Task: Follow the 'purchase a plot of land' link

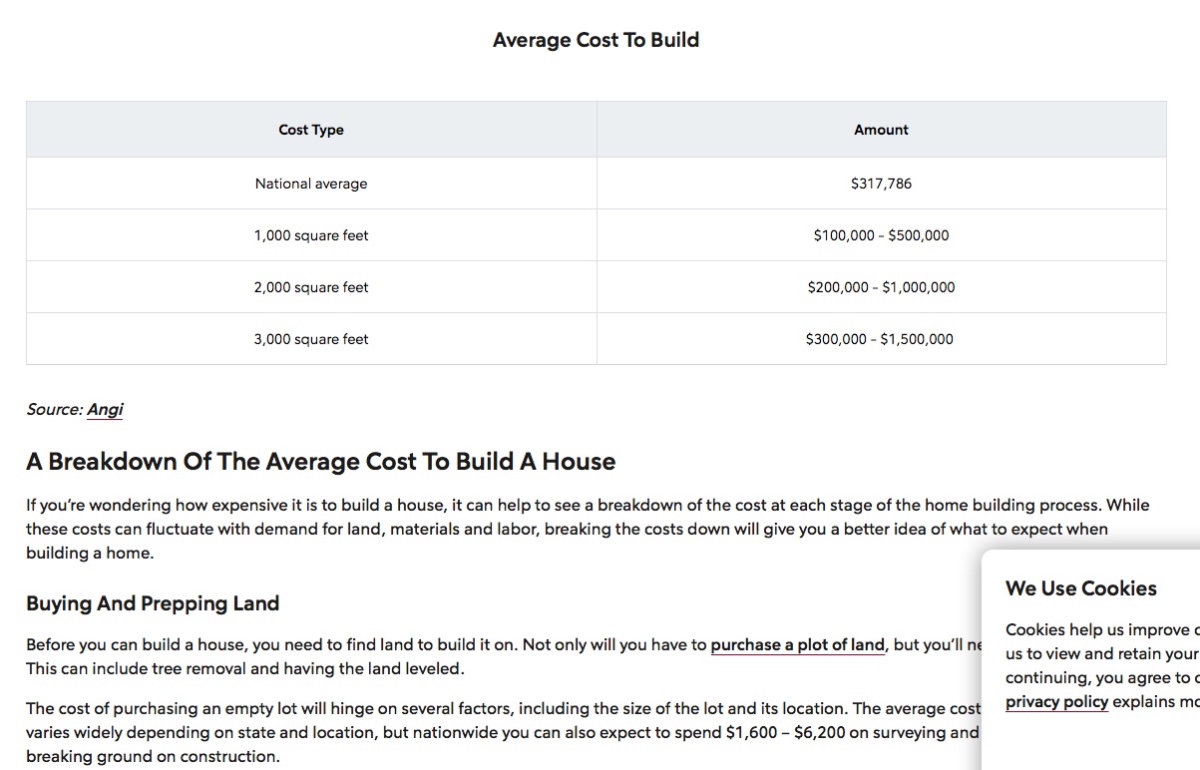Action: coord(797,645)
